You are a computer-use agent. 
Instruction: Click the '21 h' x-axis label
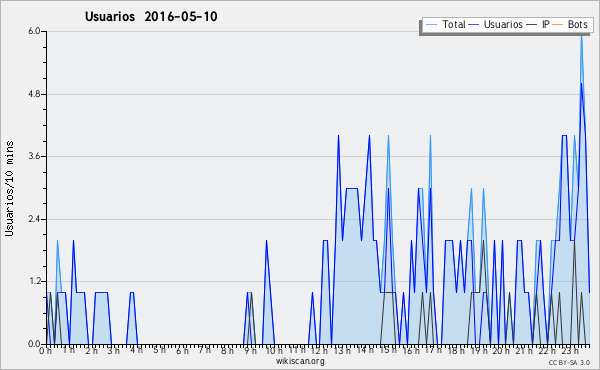(524, 351)
